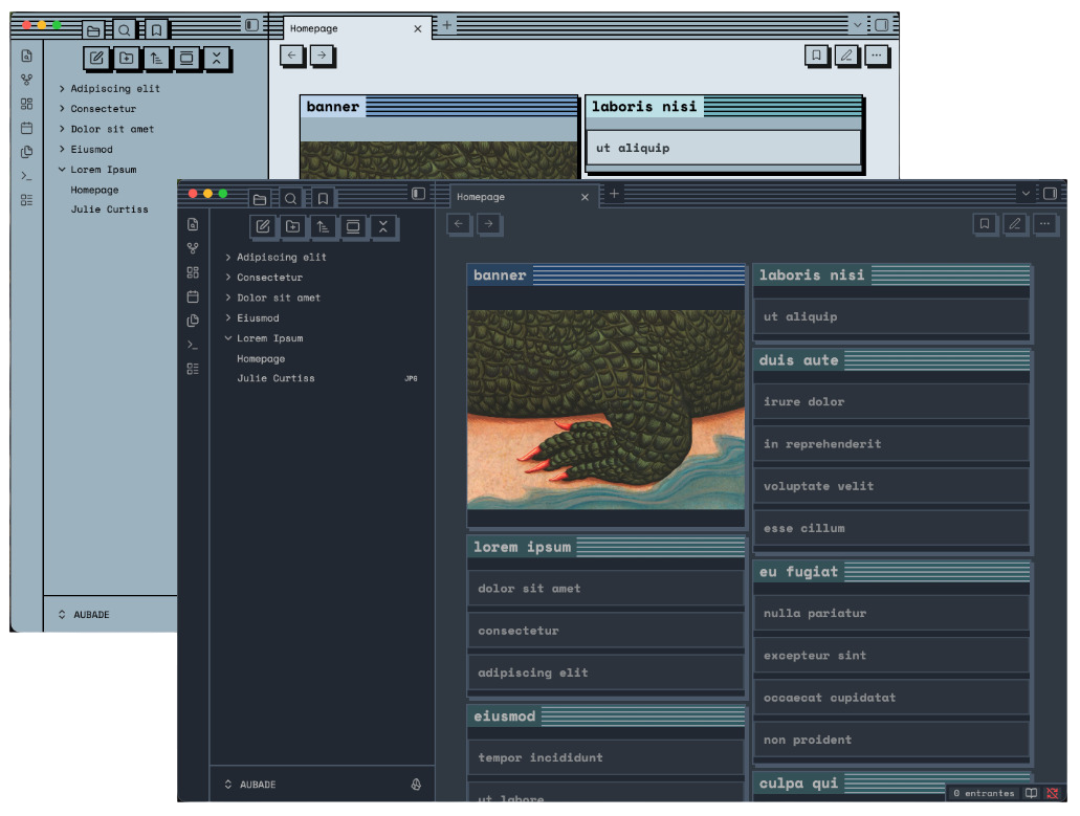Navigate back in dark window
The image size is (1080, 816).
(x=459, y=224)
